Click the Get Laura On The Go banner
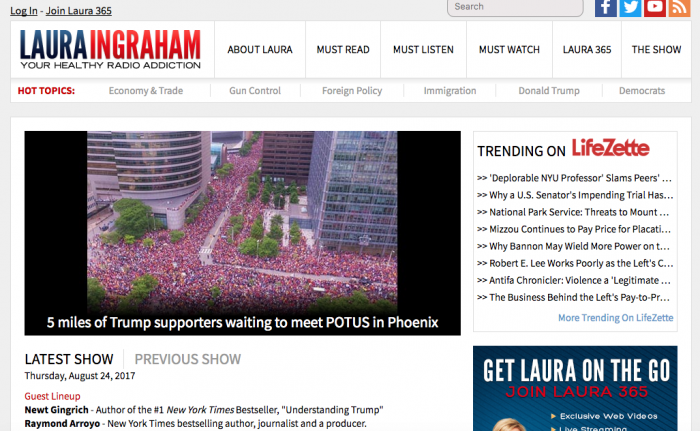Viewport: 700px width, 431px height. click(x=575, y=388)
